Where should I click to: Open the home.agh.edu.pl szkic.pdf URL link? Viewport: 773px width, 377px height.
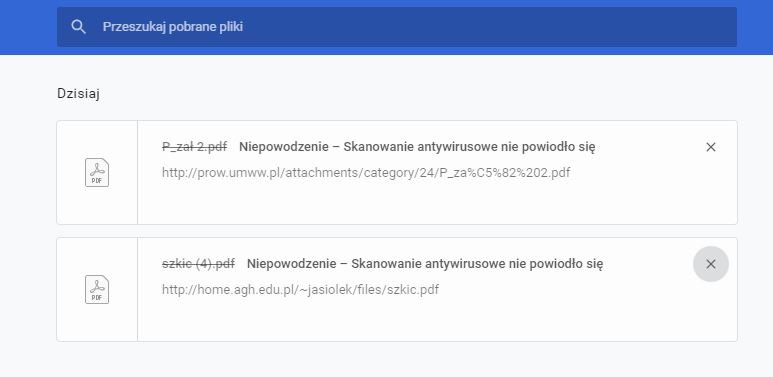point(300,289)
